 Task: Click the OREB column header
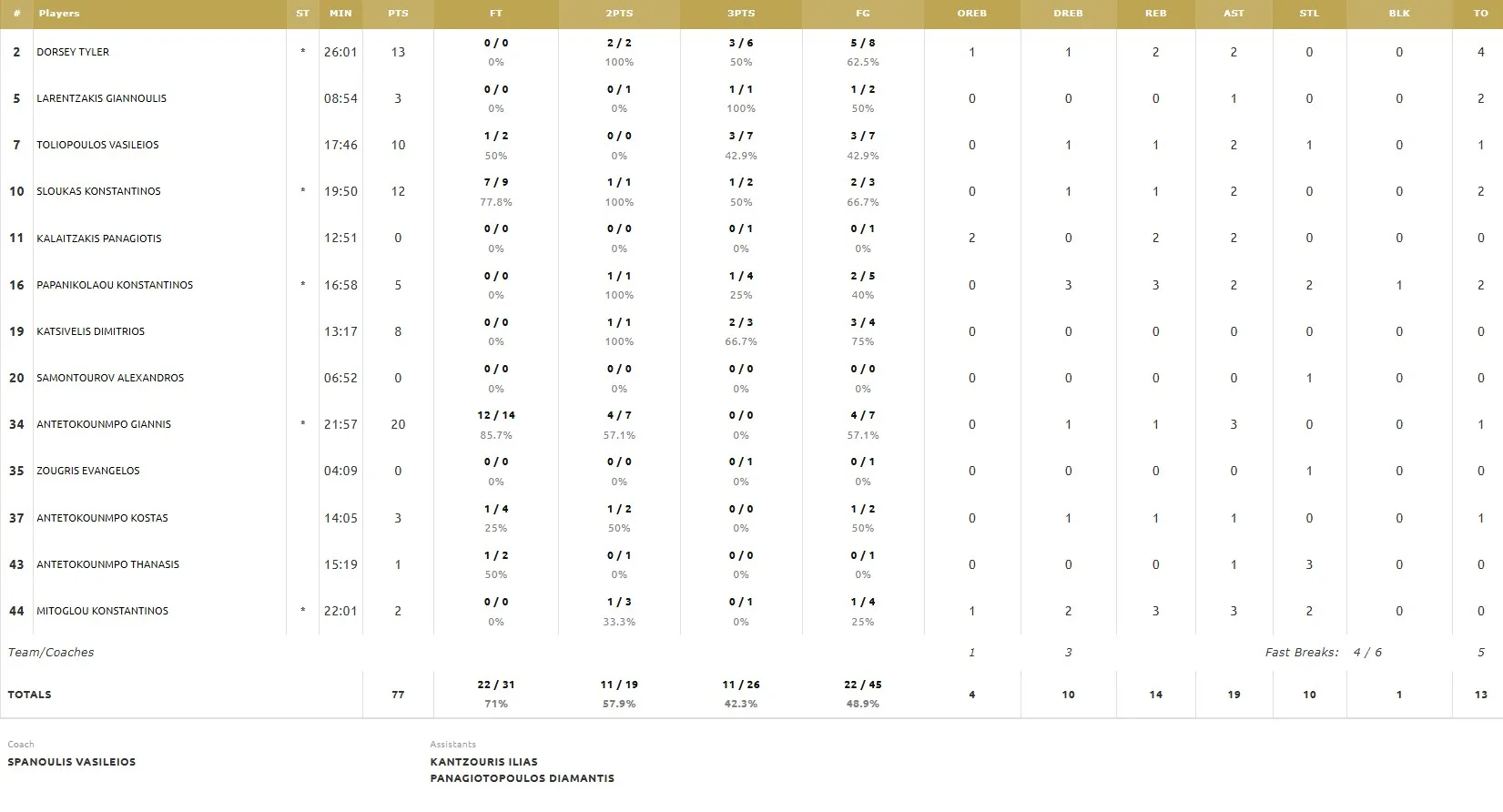tap(972, 14)
